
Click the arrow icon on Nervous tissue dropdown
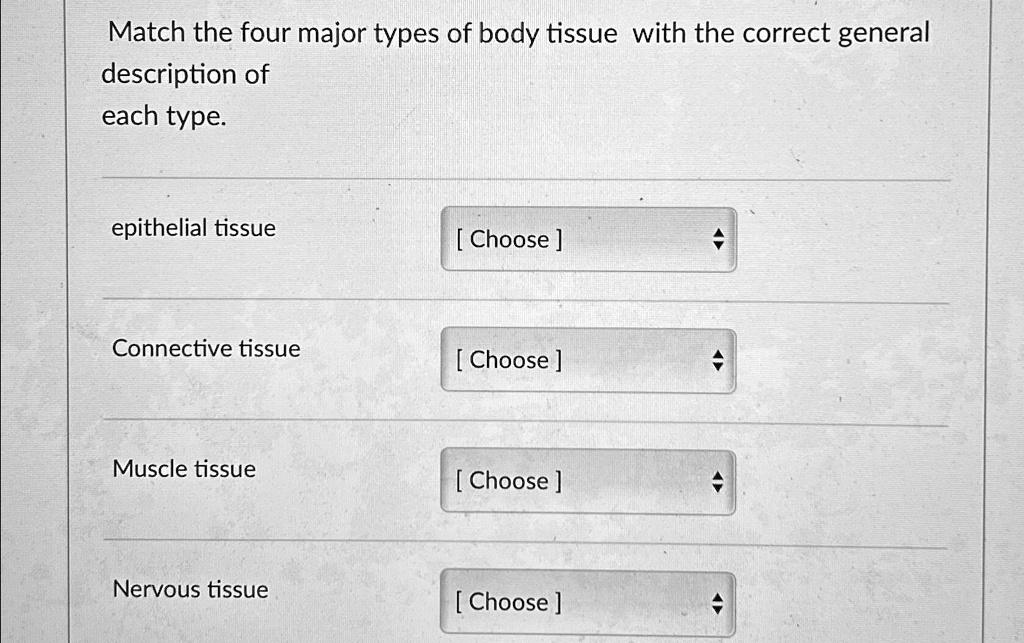(x=717, y=602)
